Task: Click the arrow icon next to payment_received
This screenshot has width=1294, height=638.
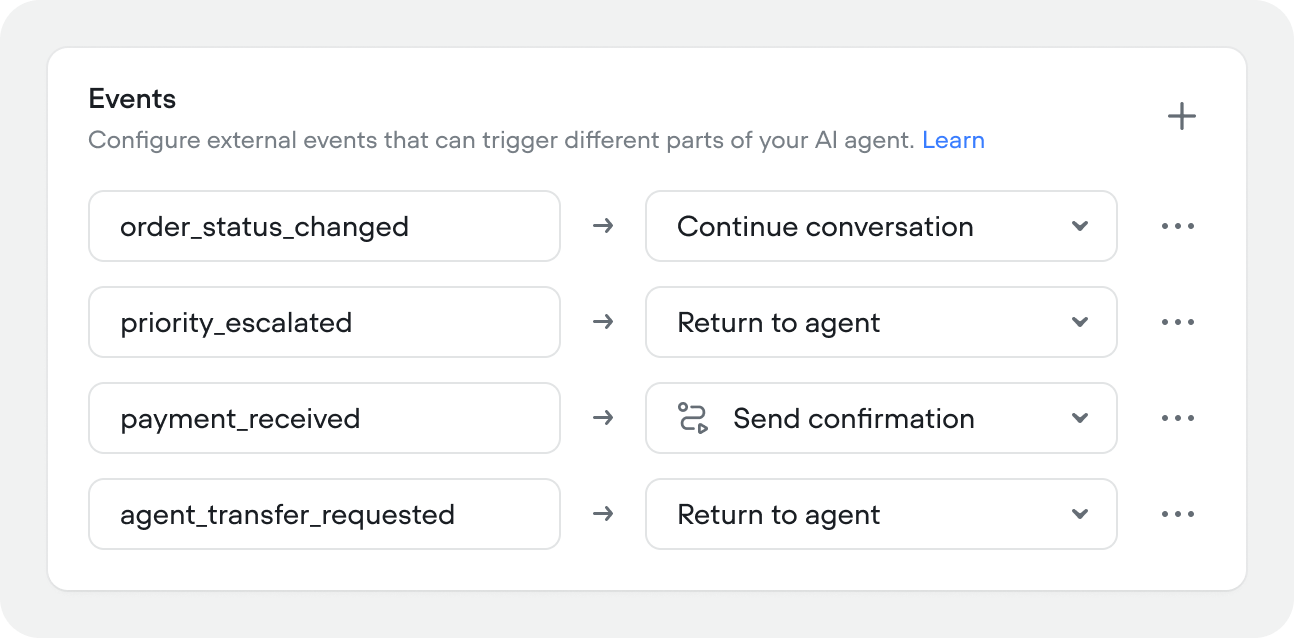Action: click(x=603, y=418)
